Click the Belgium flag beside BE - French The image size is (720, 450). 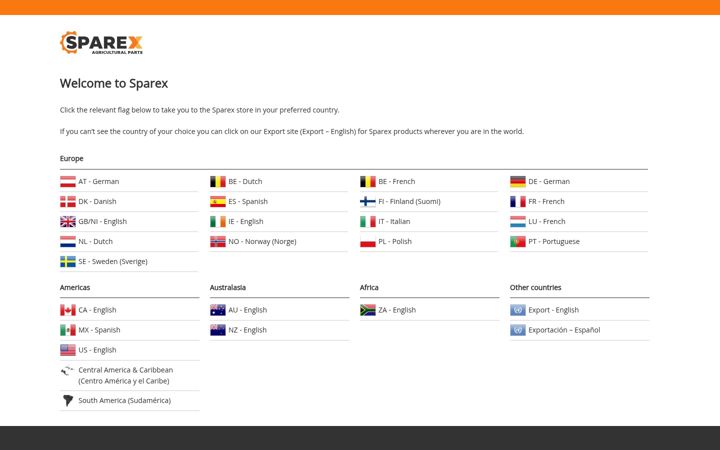point(368,182)
